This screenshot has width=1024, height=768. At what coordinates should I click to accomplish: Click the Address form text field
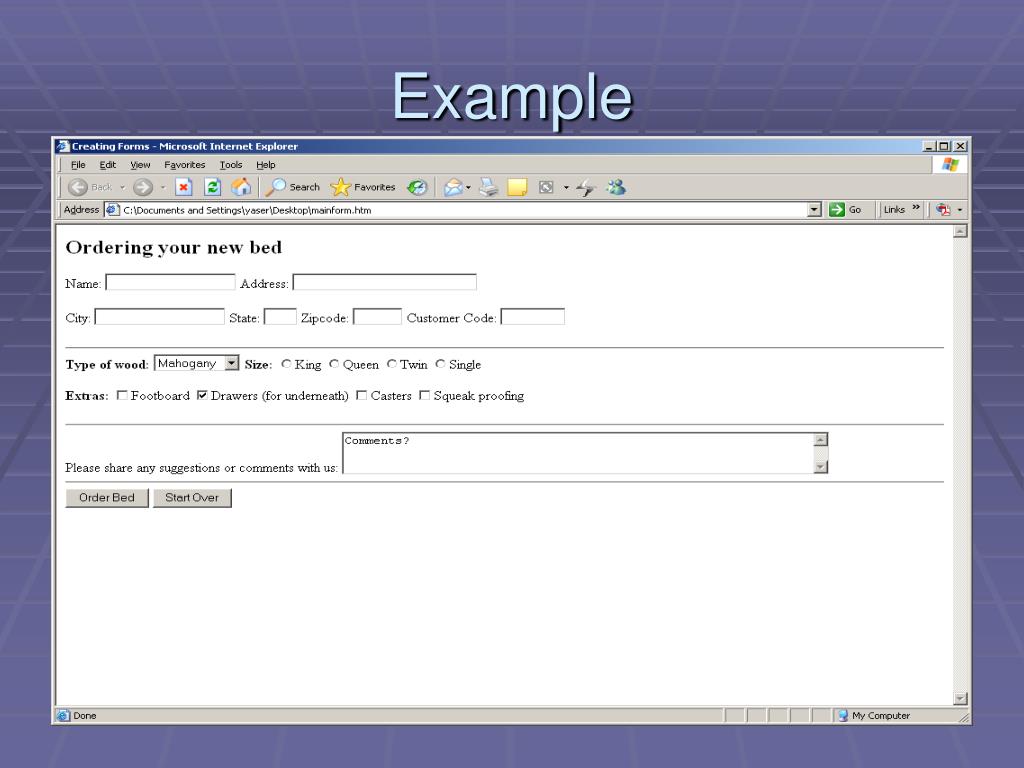385,282
